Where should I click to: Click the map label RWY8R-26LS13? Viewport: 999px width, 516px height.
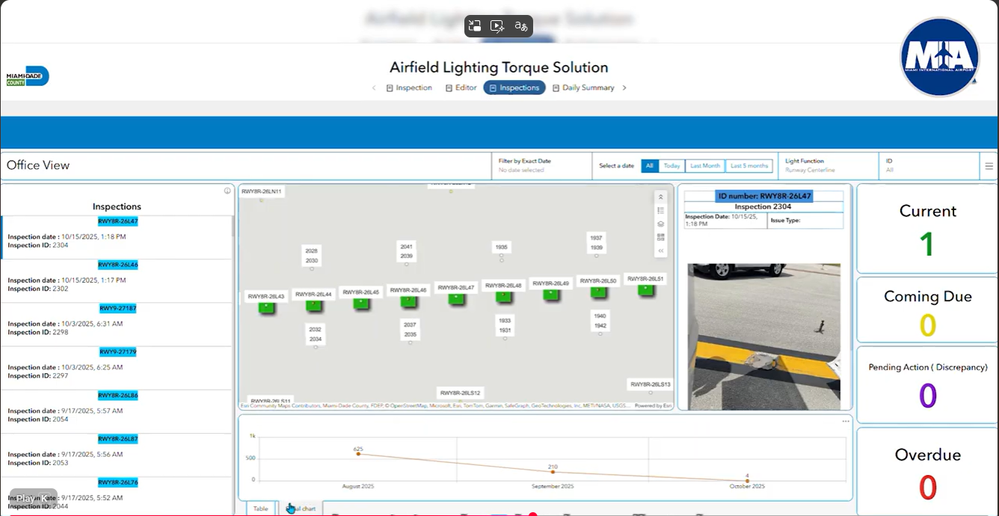(650, 384)
